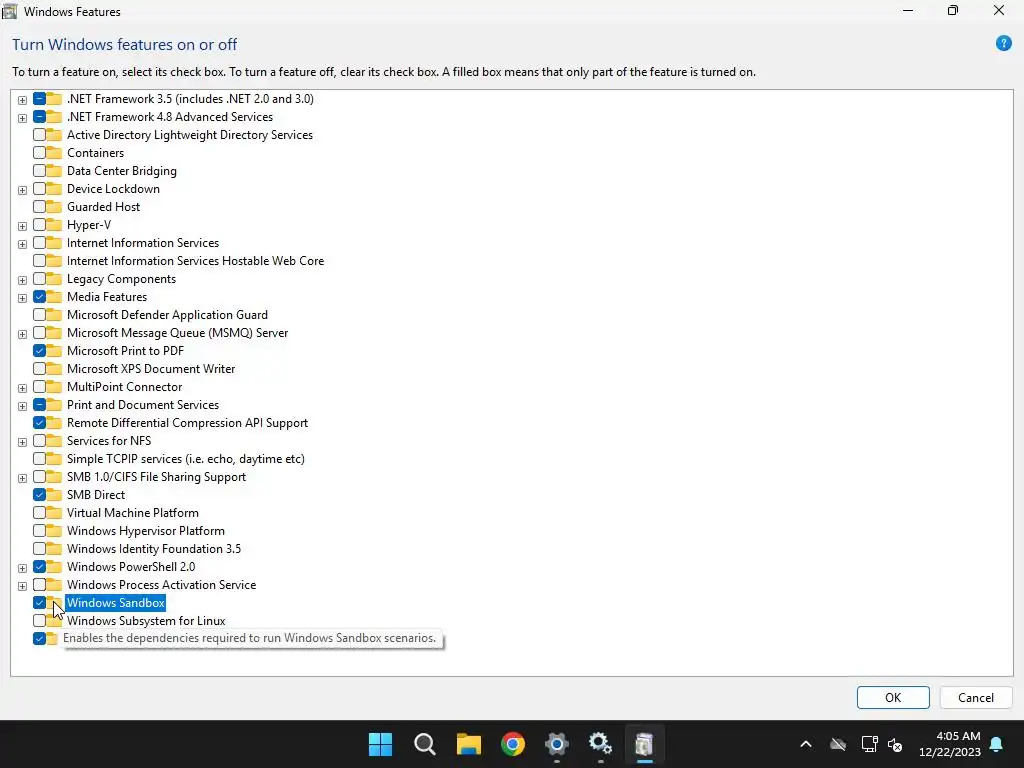This screenshot has width=1024, height=768.
Task: Select the Services for NFS row
Action: (109, 441)
